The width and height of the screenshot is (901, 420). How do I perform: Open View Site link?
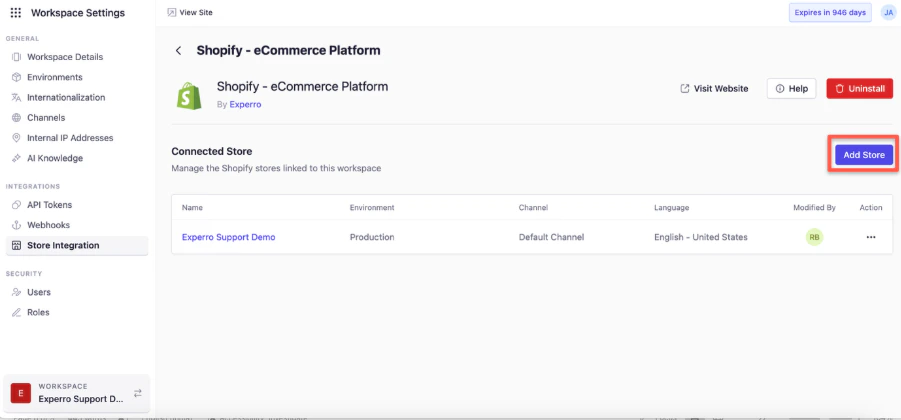pos(190,12)
